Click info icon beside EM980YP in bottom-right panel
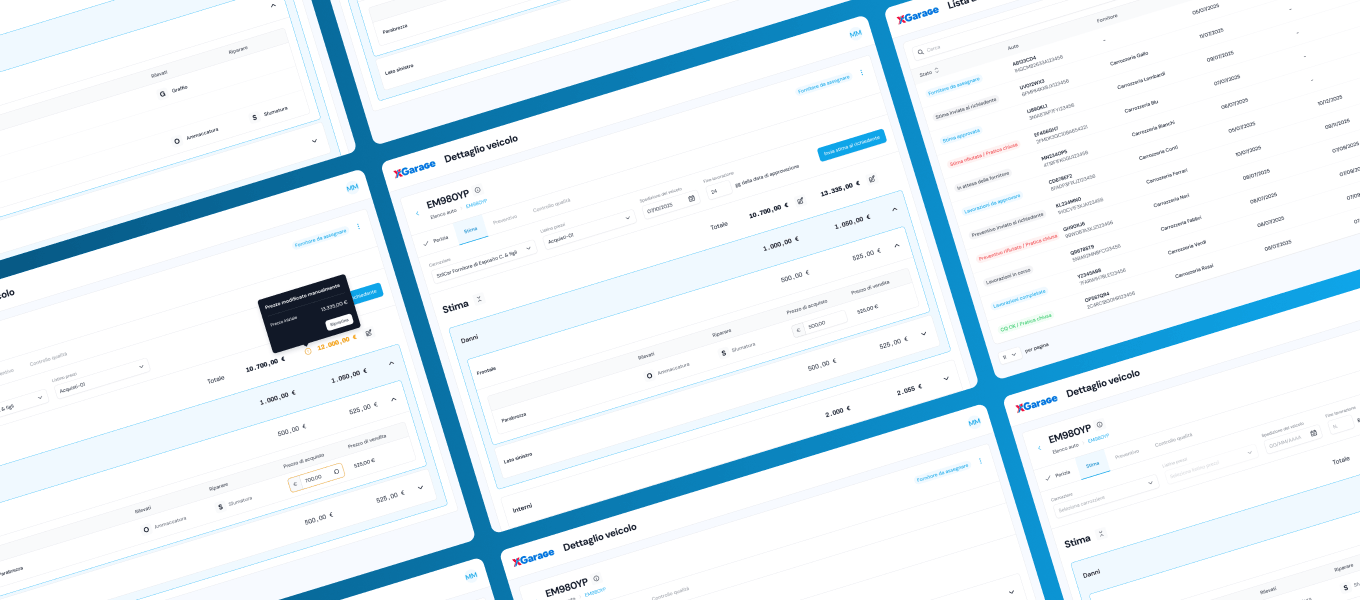 coord(1101,423)
